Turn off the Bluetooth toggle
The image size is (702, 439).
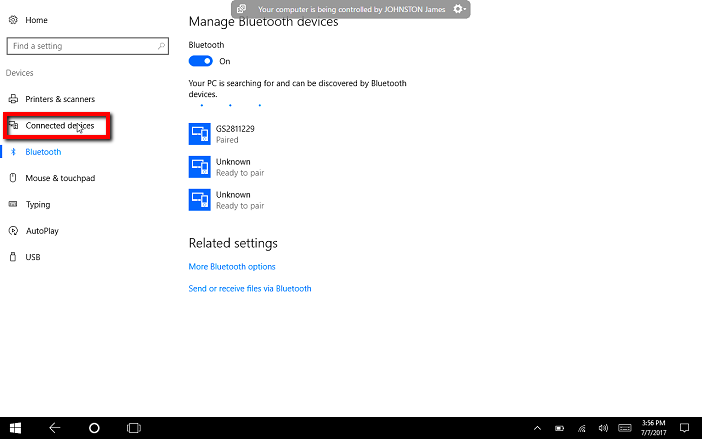[200, 61]
